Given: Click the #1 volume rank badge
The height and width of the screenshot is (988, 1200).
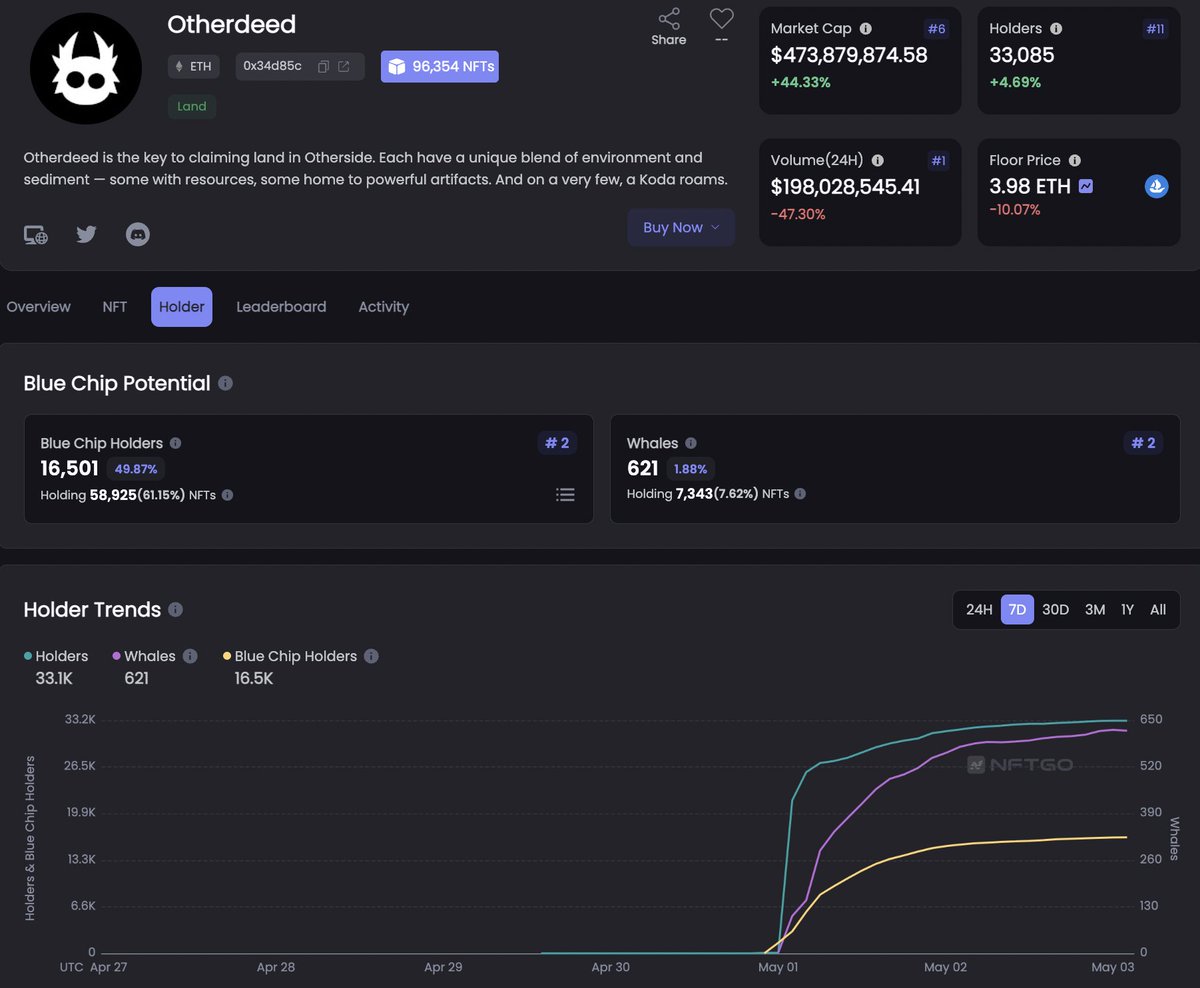Looking at the screenshot, I should pyautogui.click(x=938, y=160).
